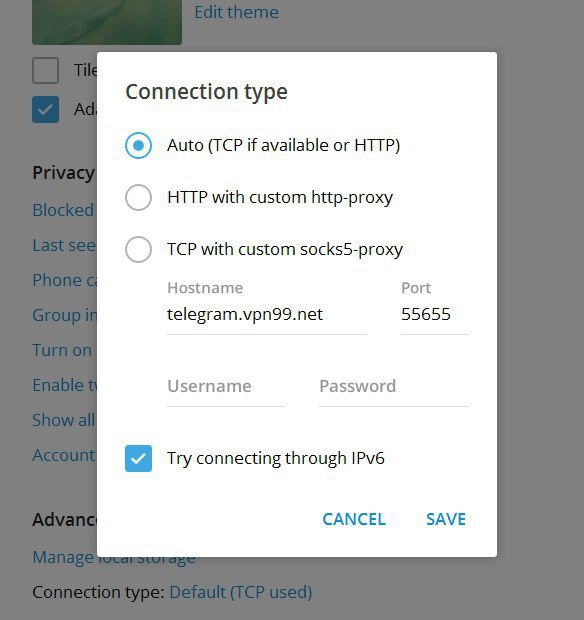Image resolution: width=584 pixels, height=620 pixels.
Task: Open the Phone calls privacy link
Action: click(65, 280)
